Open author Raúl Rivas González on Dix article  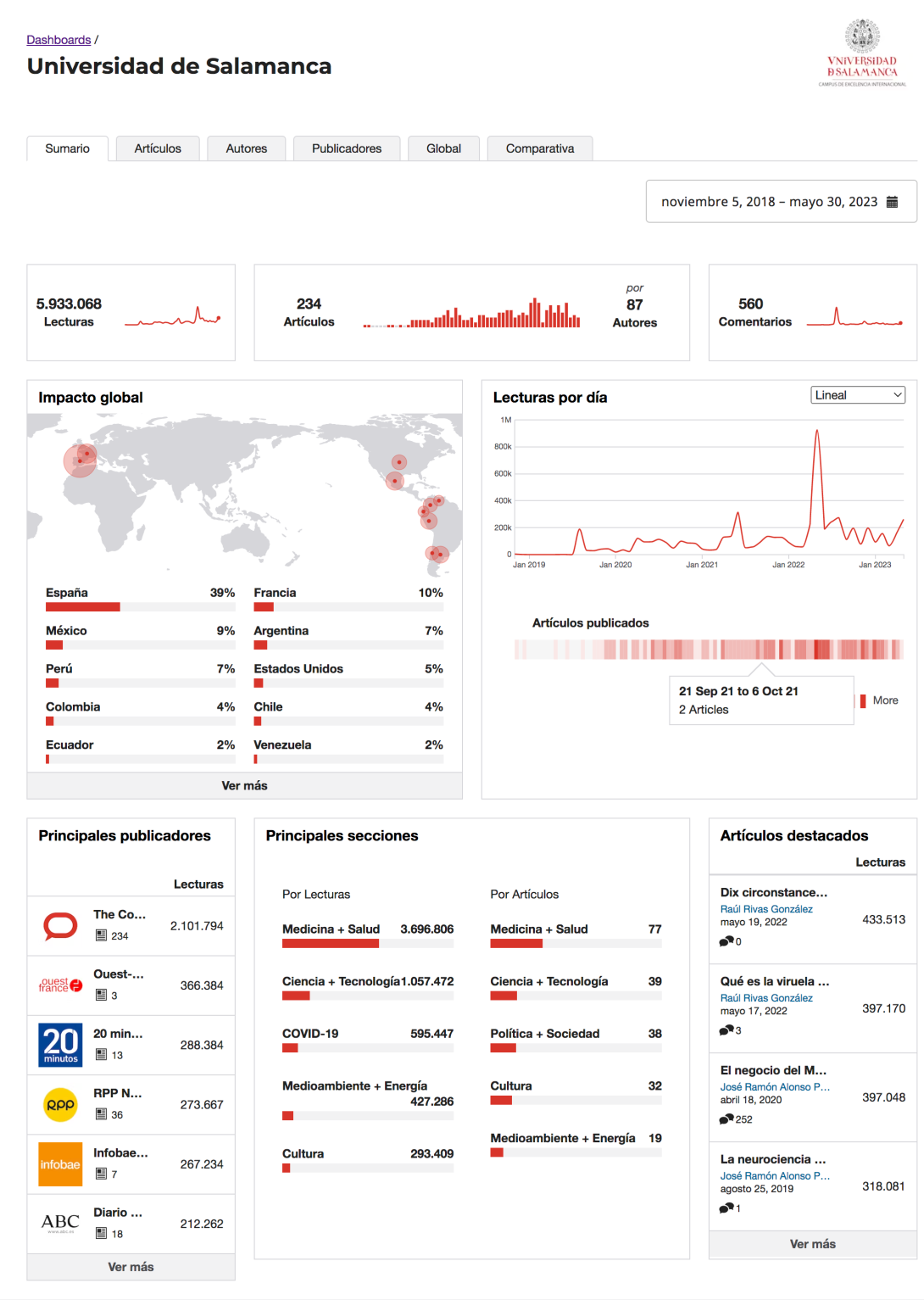click(x=766, y=909)
